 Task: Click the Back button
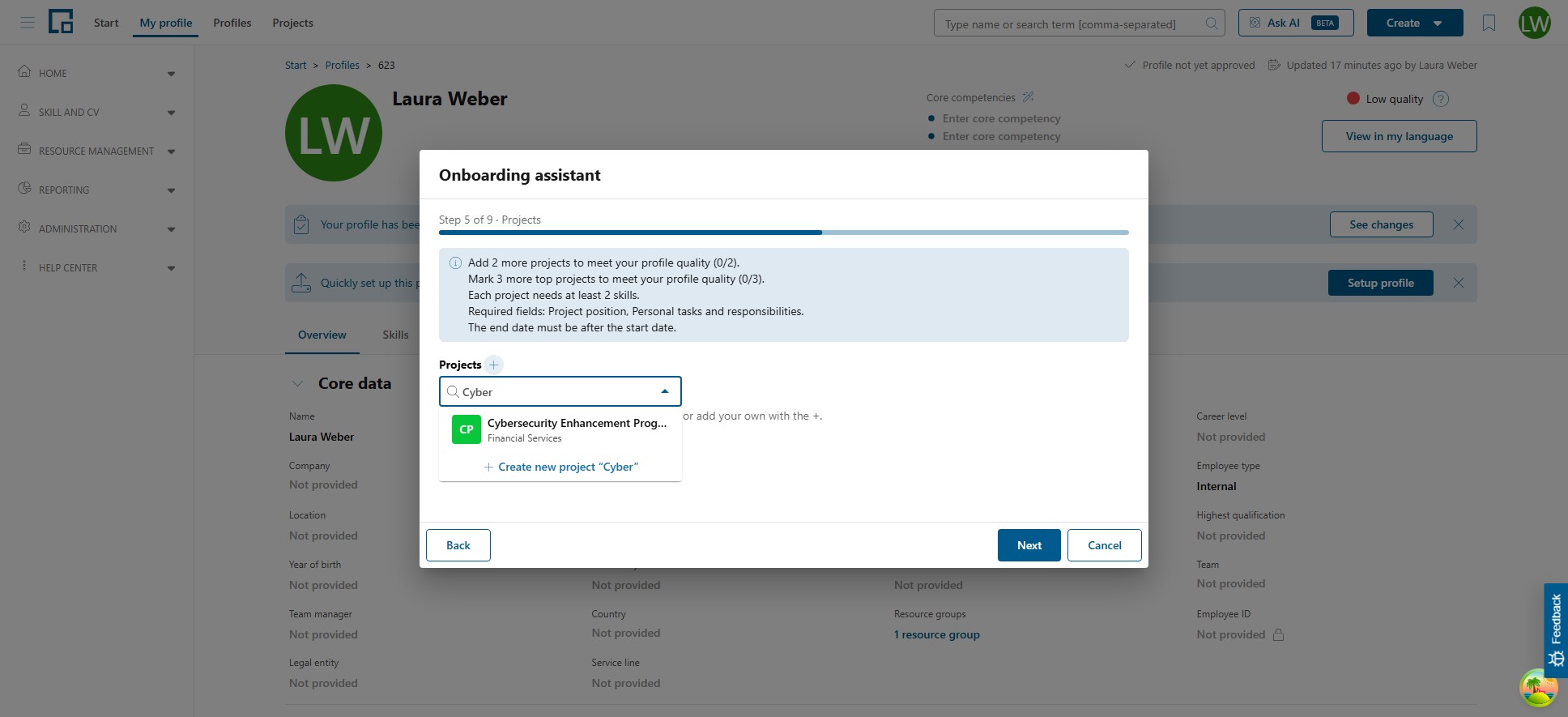click(458, 545)
